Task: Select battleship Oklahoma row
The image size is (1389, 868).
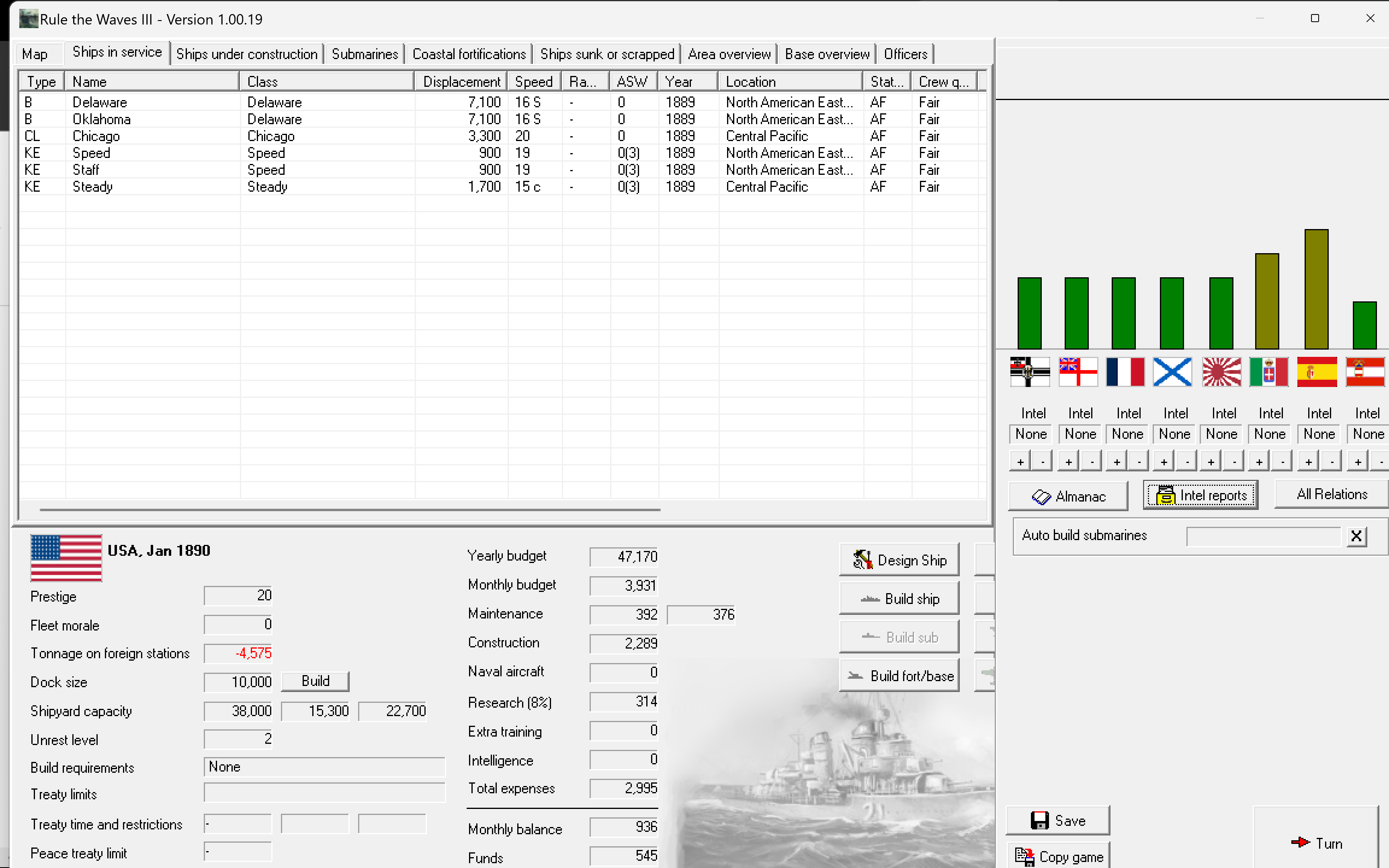Action: click(502, 119)
